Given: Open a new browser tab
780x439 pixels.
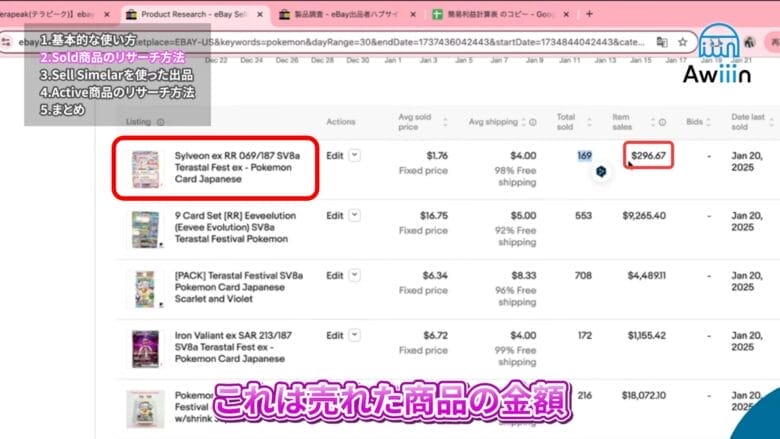Looking at the screenshot, I should click(x=589, y=14).
